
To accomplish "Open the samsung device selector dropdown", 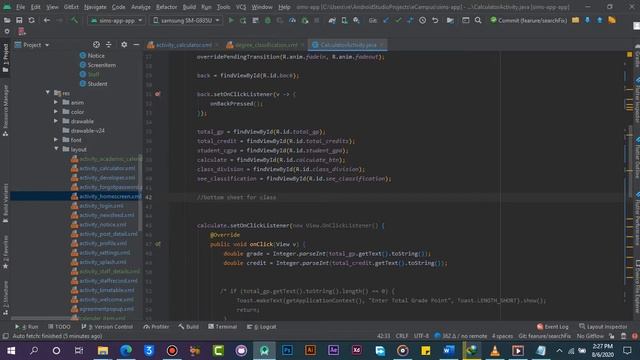I will (x=186, y=20).
